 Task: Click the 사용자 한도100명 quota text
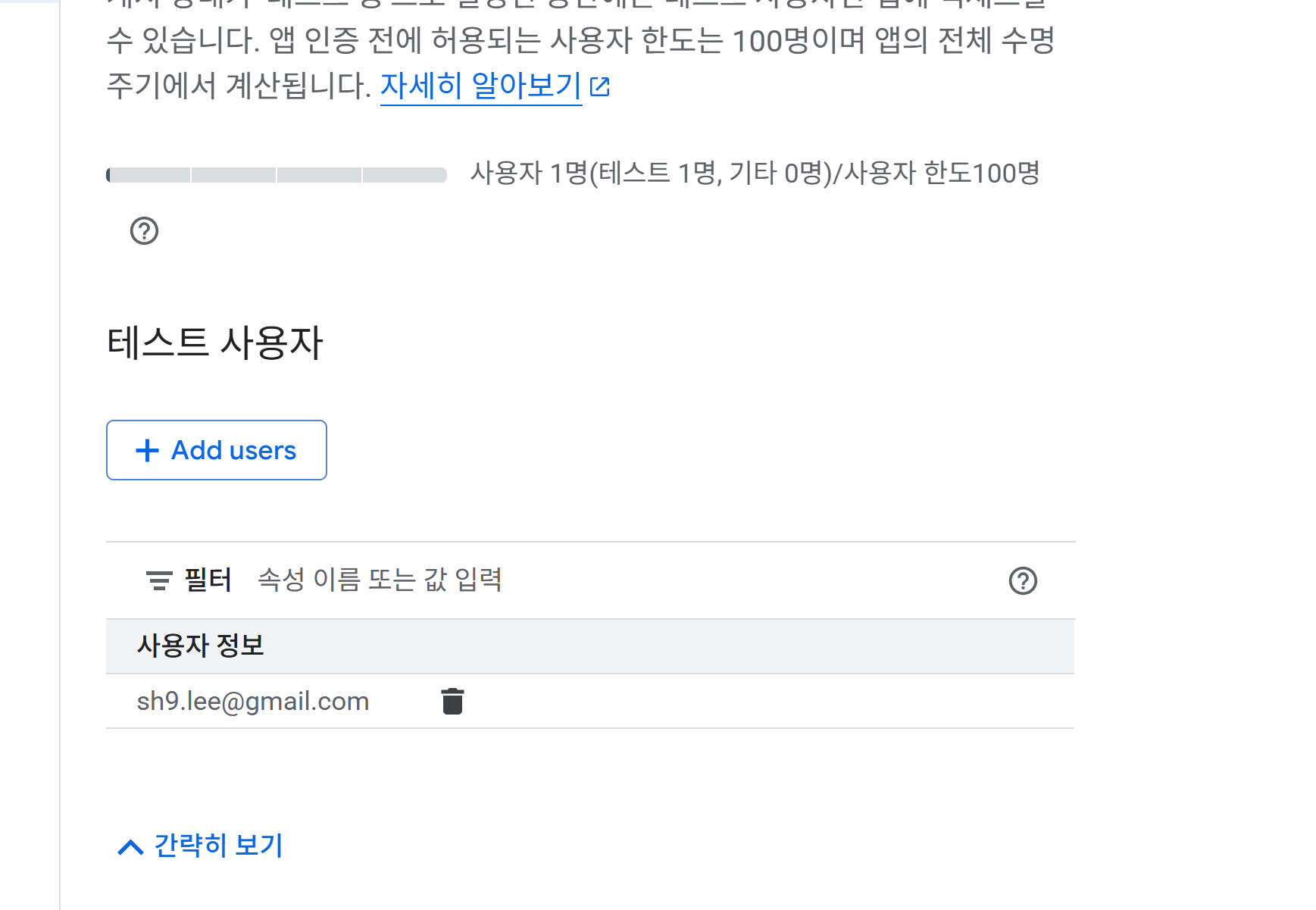point(942,174)
